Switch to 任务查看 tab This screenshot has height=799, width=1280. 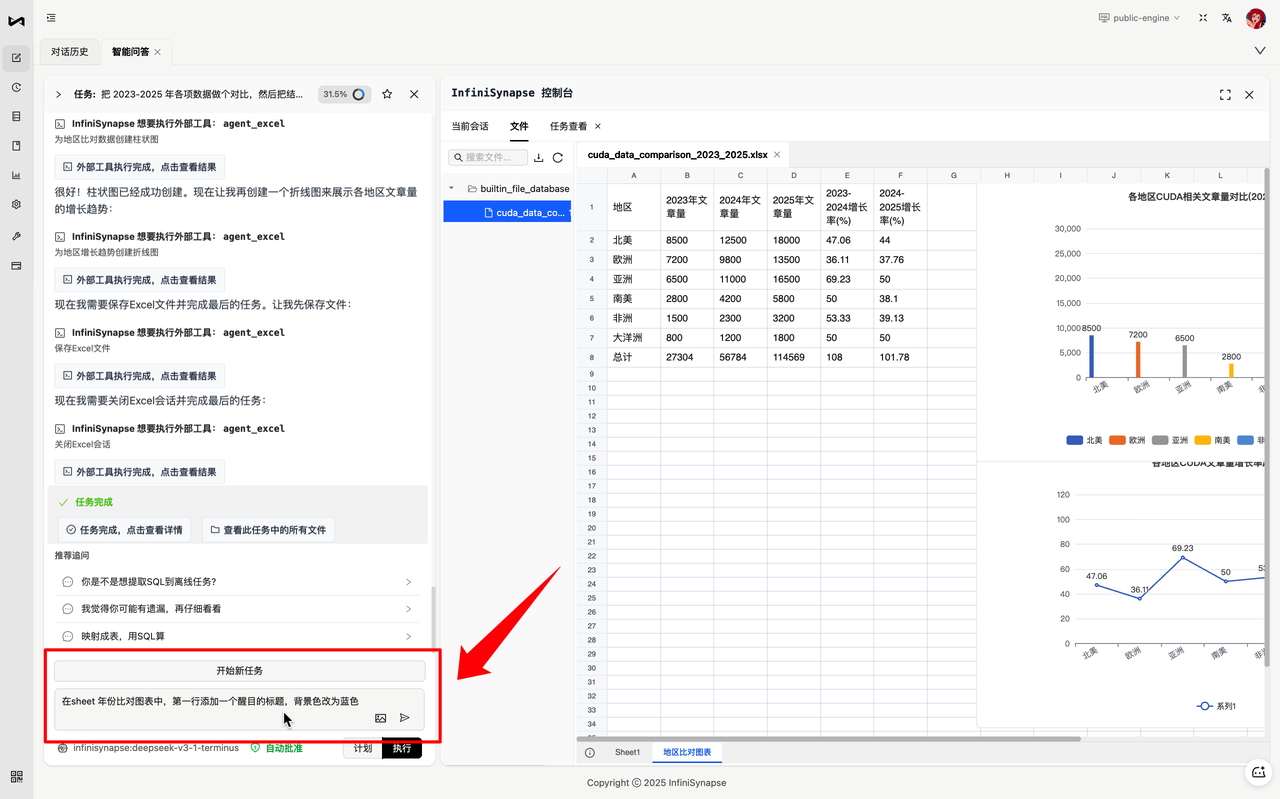click(x=568, y=126)
